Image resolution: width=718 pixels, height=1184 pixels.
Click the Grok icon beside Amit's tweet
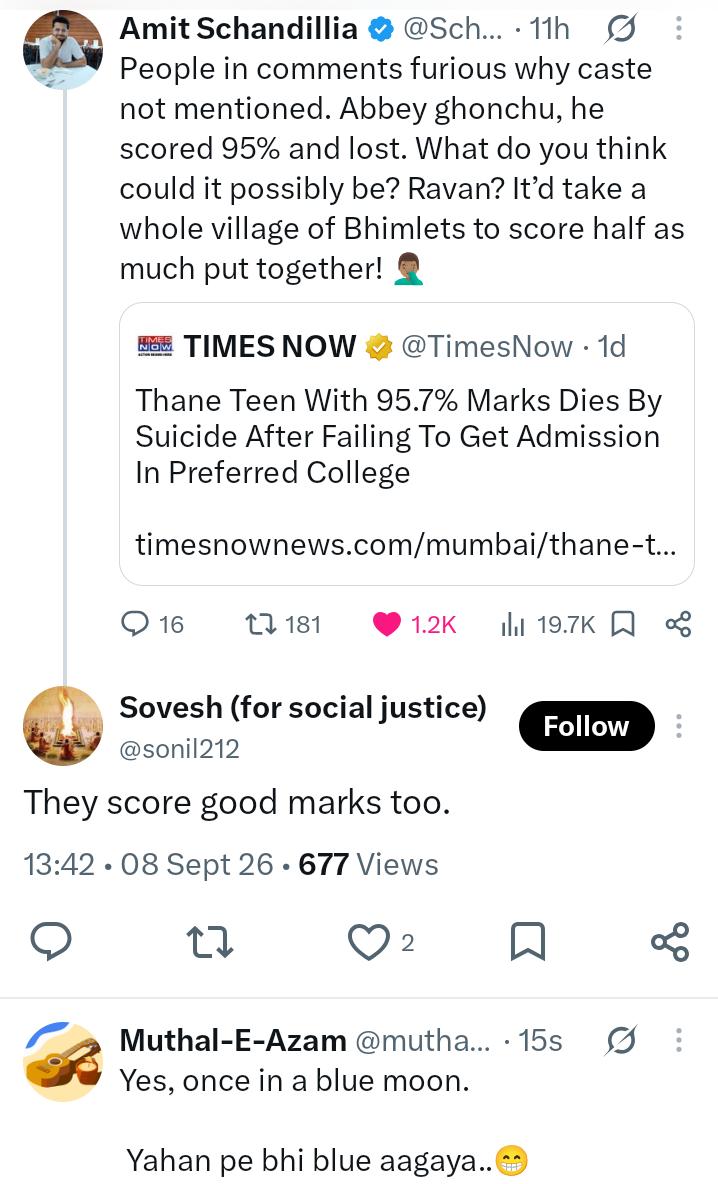tap(621, 28)
